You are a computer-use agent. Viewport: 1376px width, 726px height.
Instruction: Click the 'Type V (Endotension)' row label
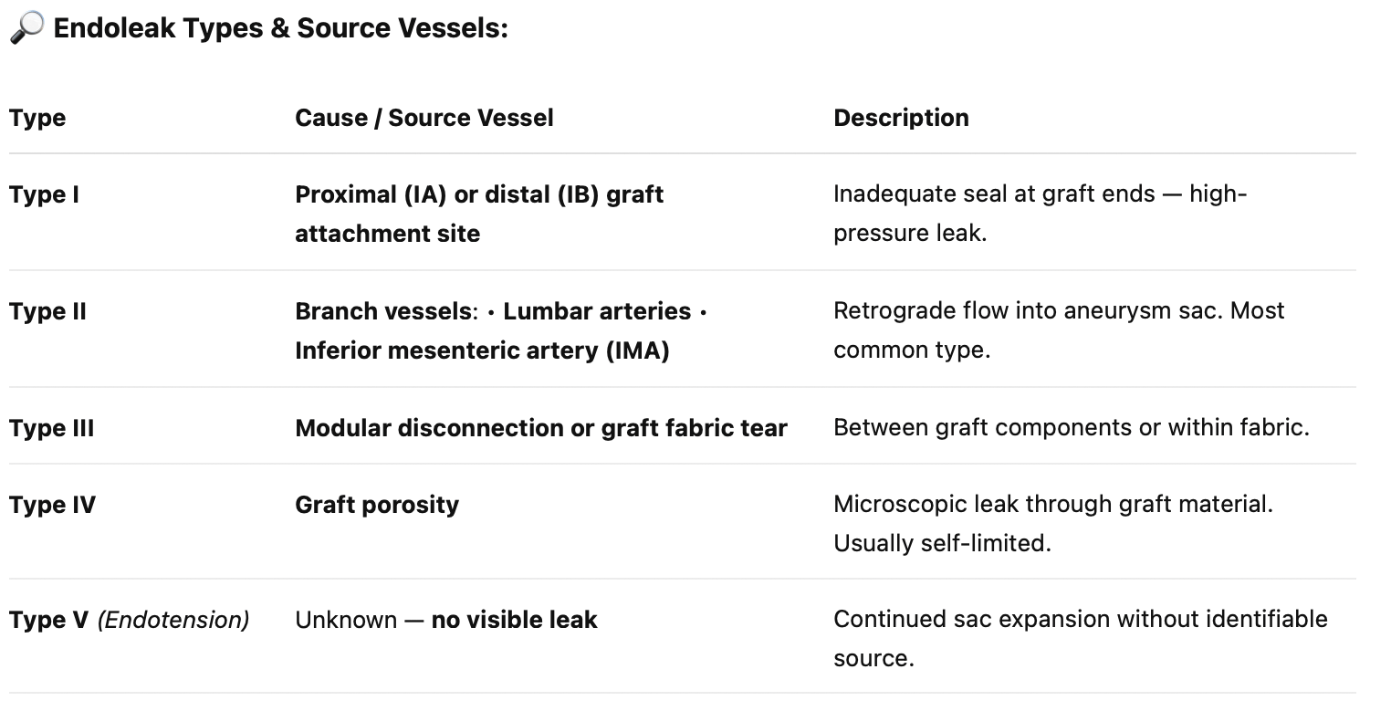(x=129, y=620)
